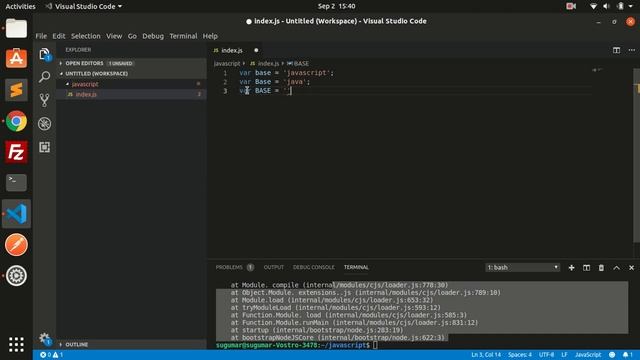
Task: Switch to the Problems panel tab
Action: [235, 267]
